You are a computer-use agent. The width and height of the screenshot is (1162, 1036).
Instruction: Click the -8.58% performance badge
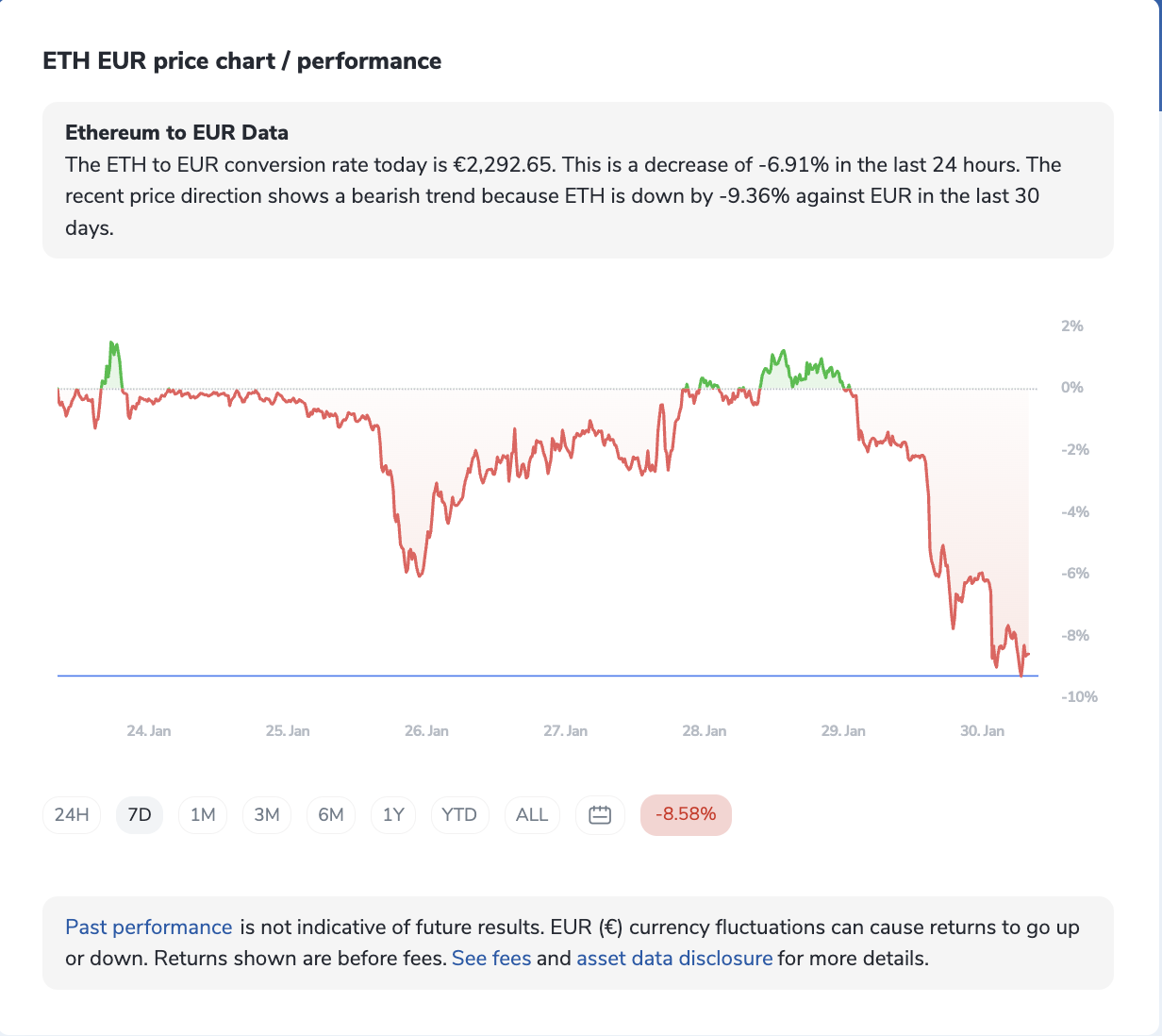pos(686,815)
